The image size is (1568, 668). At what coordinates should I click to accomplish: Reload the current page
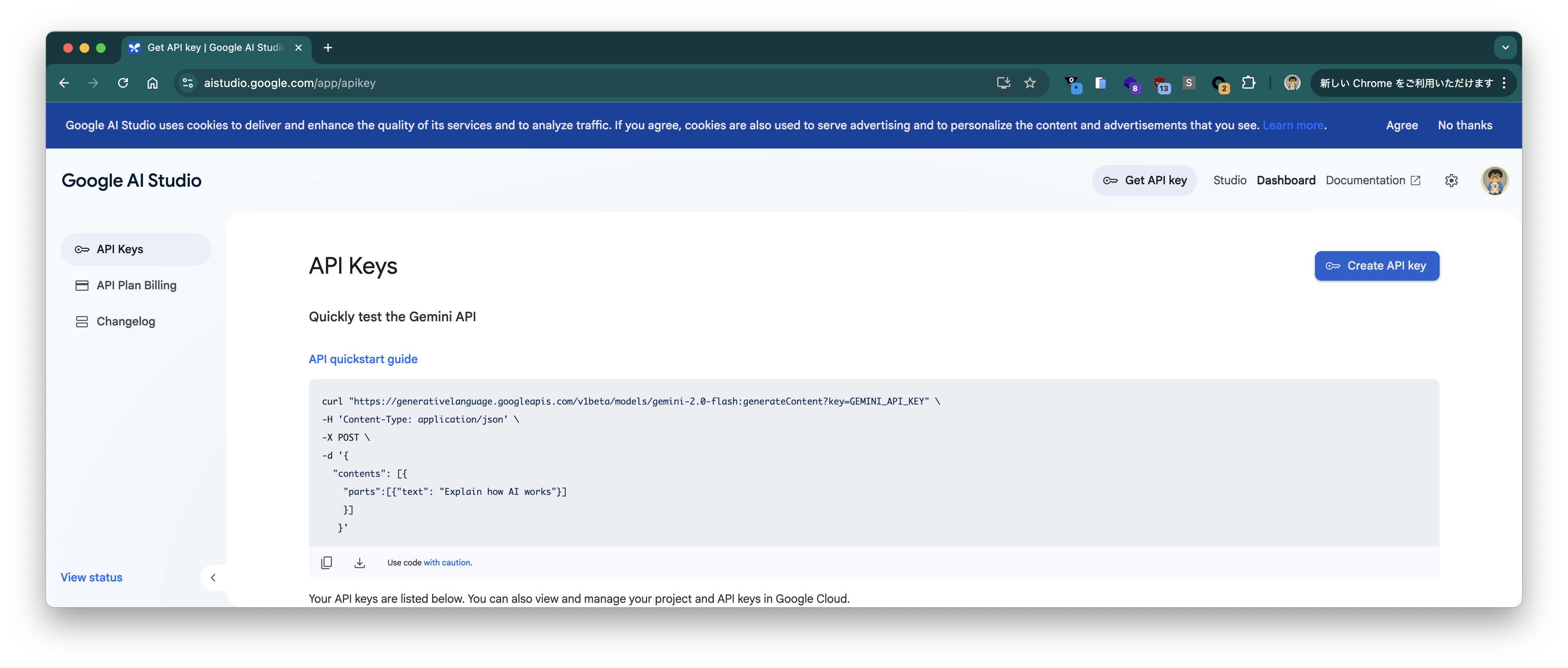(x=123, y=83)
